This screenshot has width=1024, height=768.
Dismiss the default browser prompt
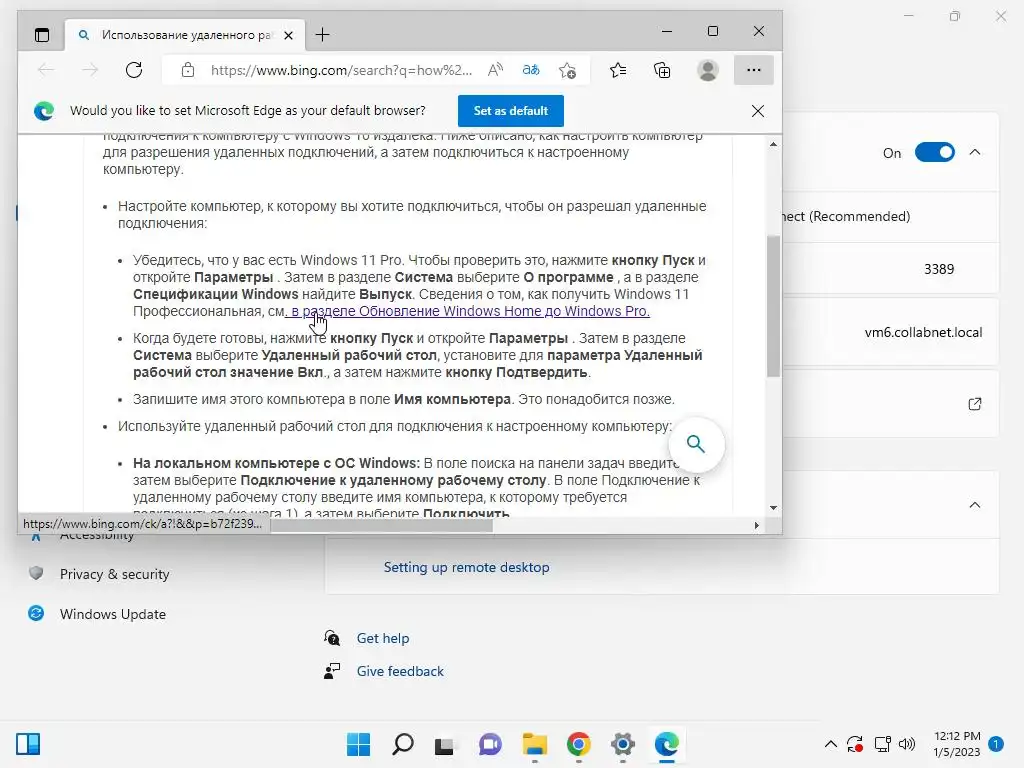click(x=758, y=111)
